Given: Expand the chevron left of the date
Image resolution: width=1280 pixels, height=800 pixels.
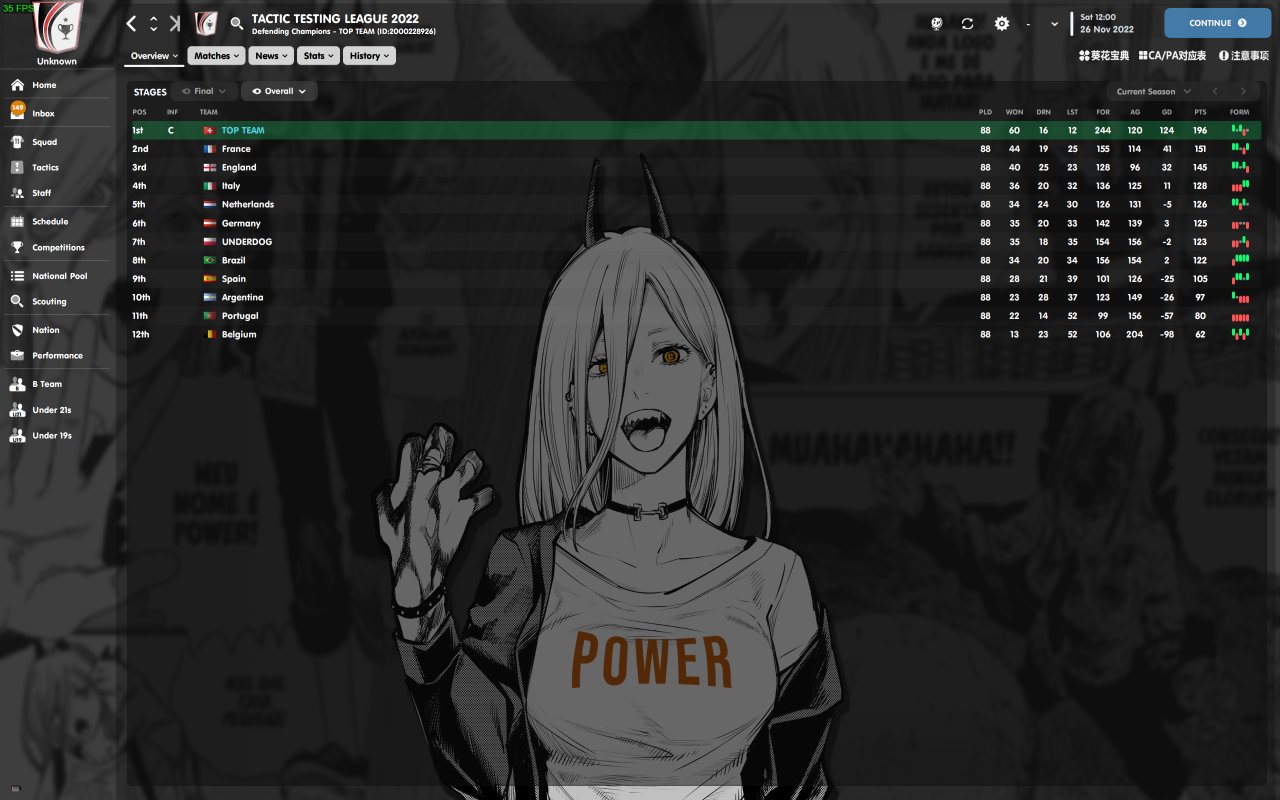Looking at the screenshot, I should [1054, 23].
